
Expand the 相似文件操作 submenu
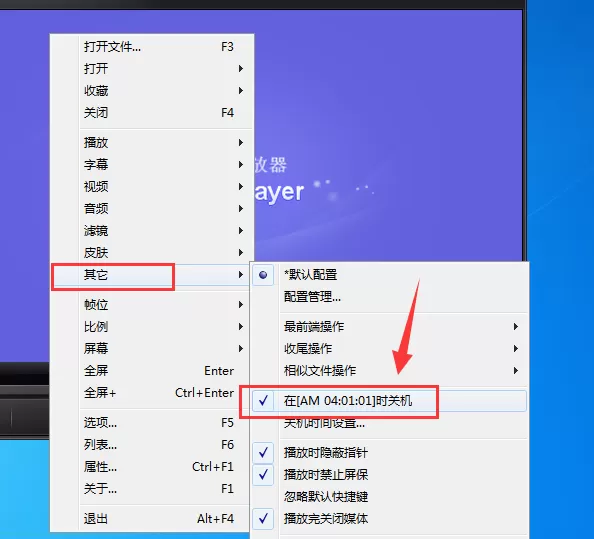[389, 370]
